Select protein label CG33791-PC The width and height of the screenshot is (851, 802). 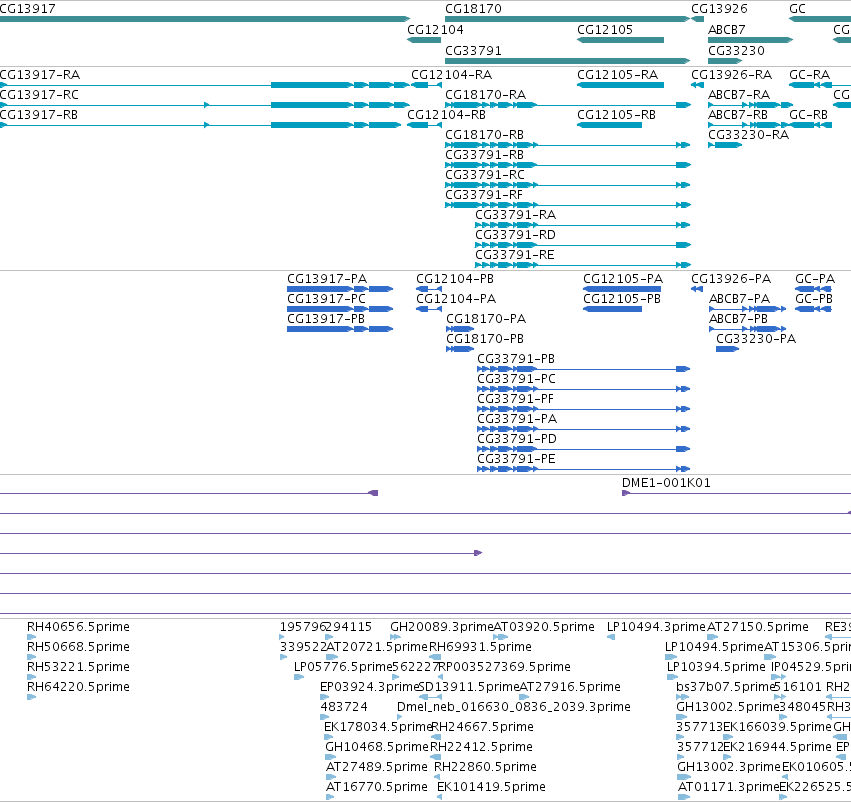tap(517, 379)
